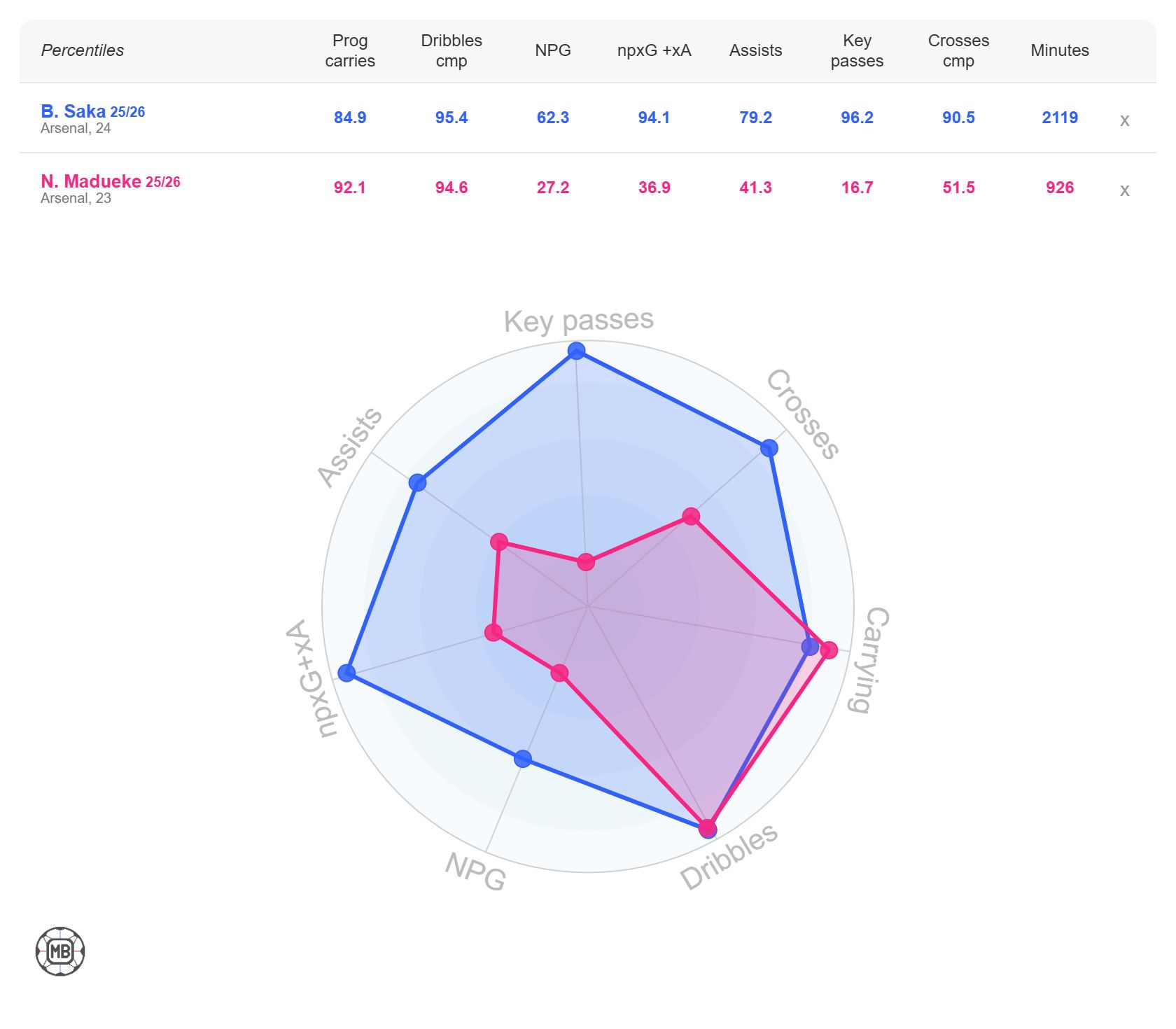This screenshot has height=1029, width=1176.
Task: Click Madueke's 92.1 Prog carries value
Action: 349,188
